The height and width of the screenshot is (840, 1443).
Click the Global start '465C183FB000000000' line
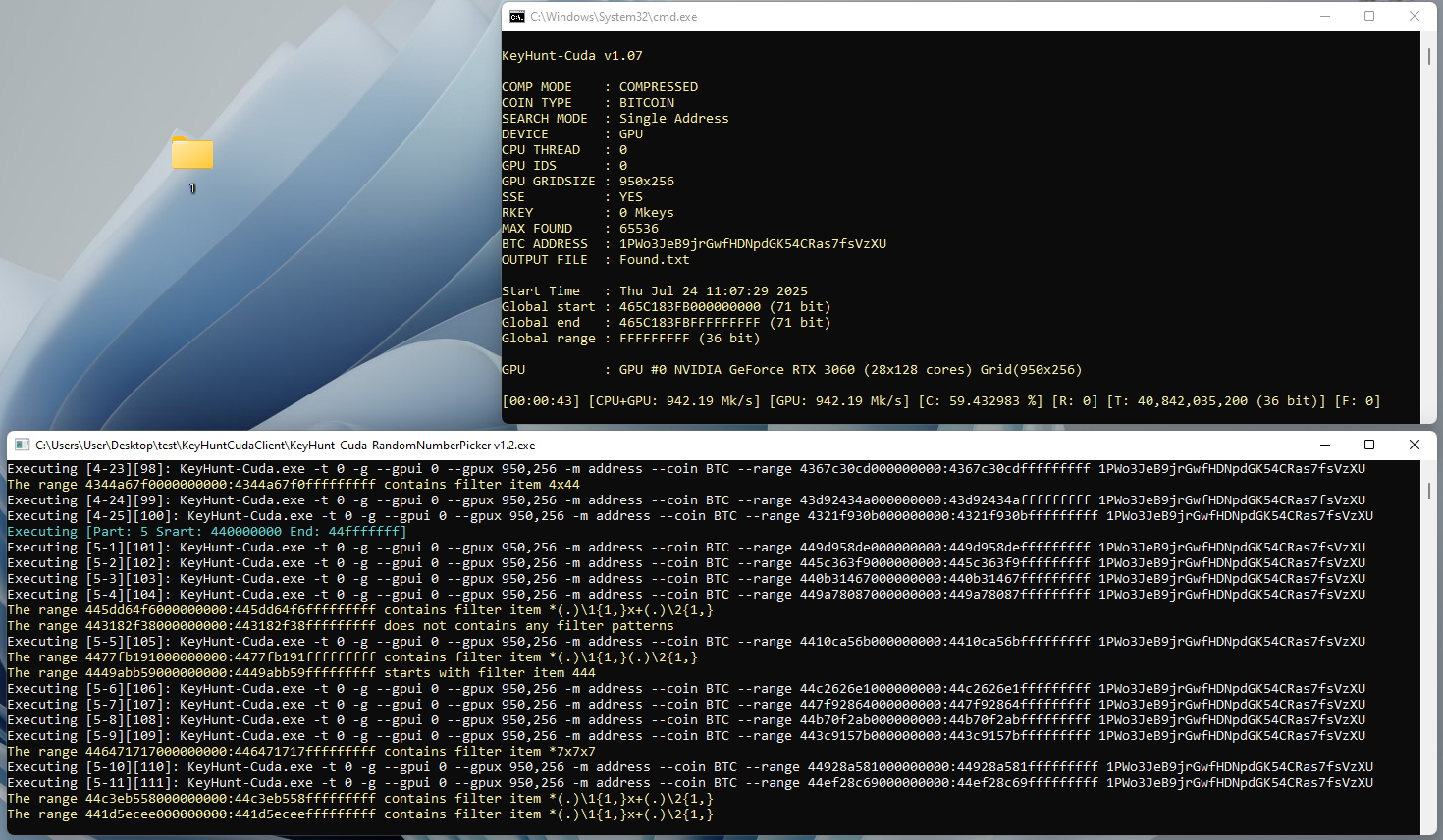[x=667, y=307]
